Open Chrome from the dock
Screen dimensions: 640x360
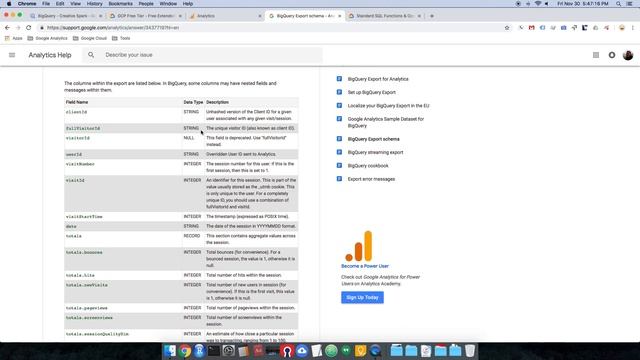click(185, 351)
